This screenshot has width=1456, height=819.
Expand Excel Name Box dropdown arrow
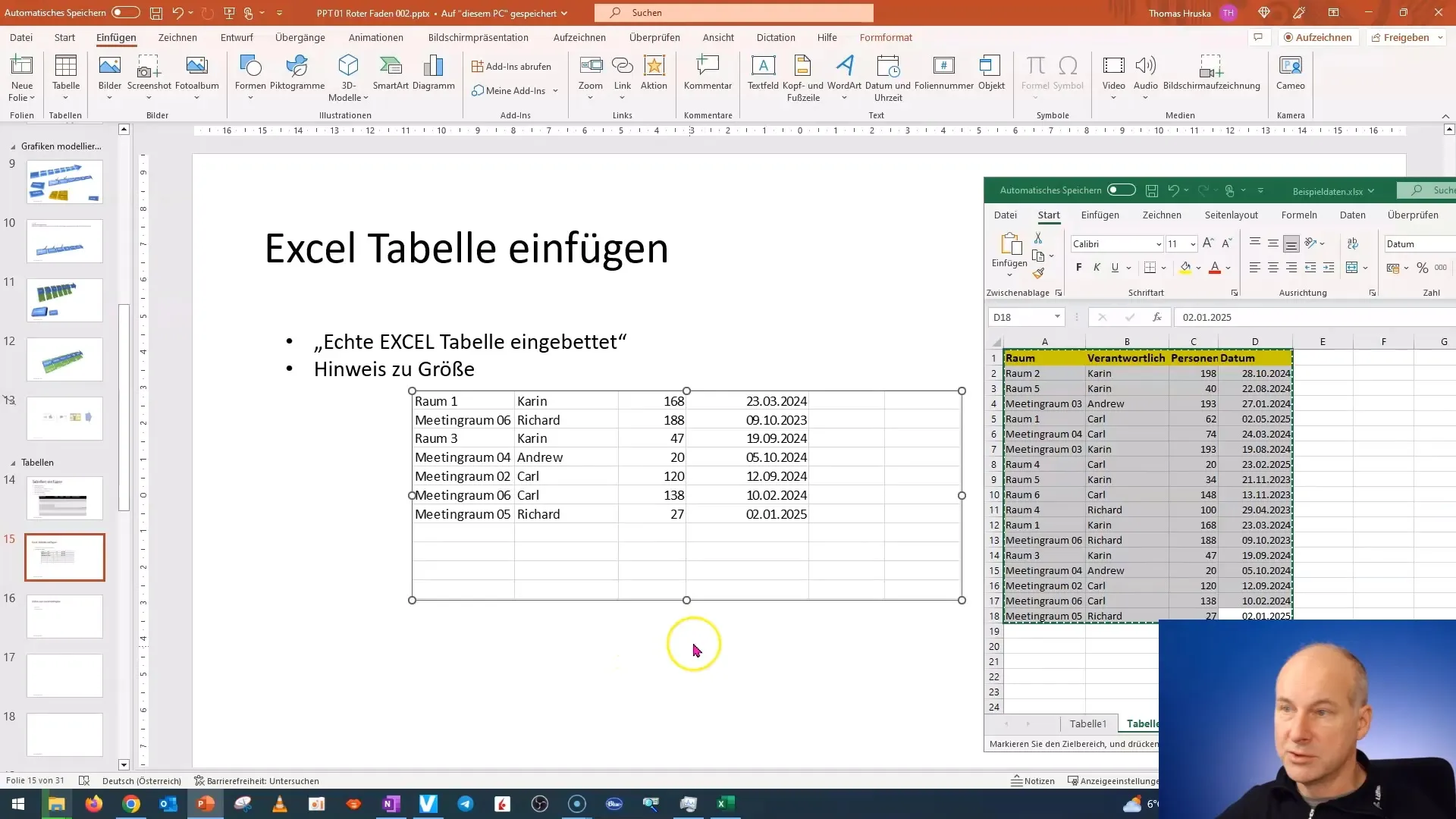[1057, 317]
